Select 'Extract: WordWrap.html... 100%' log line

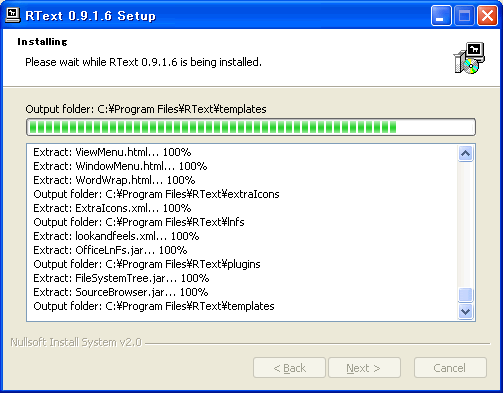[x=114, y=180]
